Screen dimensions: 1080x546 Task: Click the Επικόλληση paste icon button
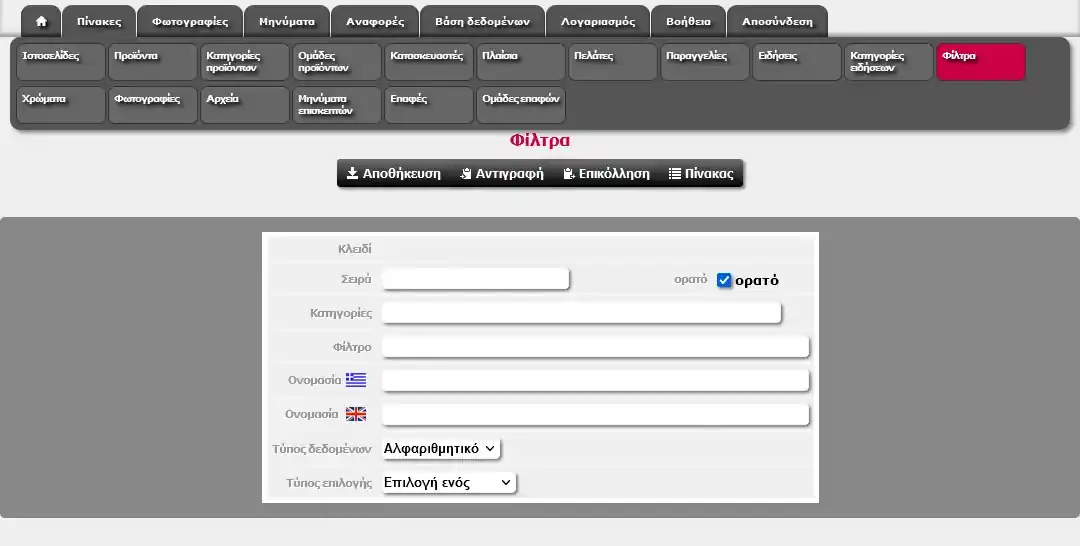(569, 174)
